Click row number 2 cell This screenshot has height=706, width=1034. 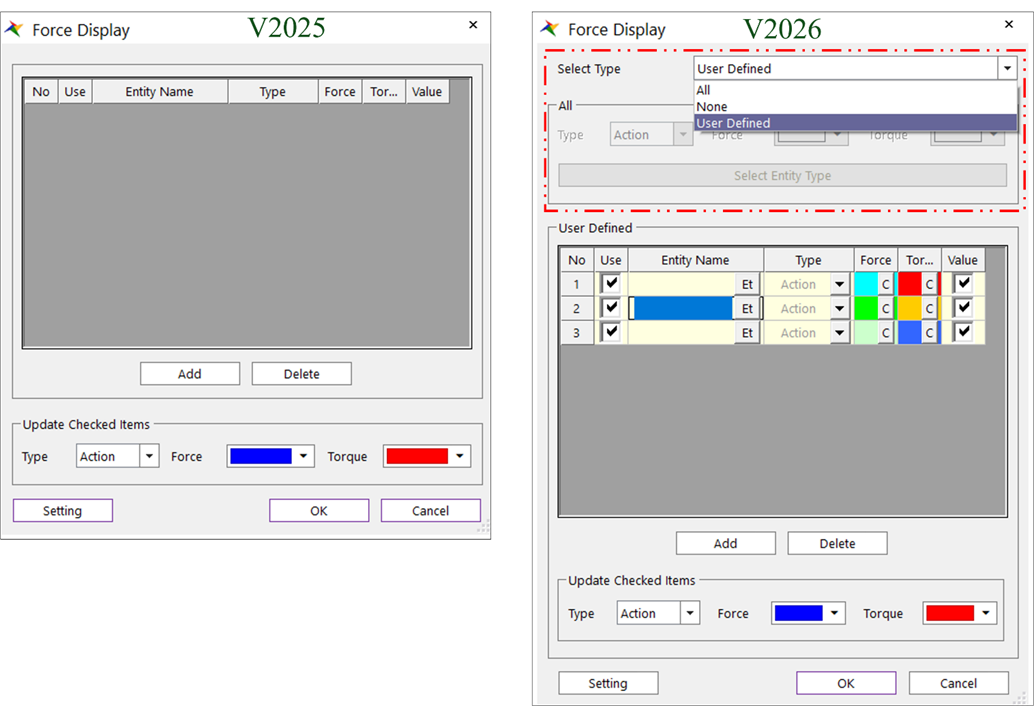[x=577, y=309]
